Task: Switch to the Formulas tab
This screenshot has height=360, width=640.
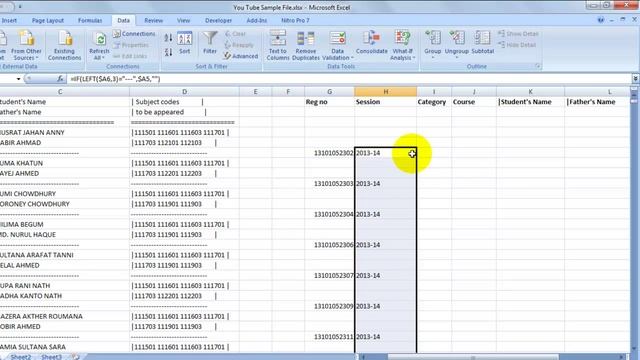Action: click(x=90, y=20)
